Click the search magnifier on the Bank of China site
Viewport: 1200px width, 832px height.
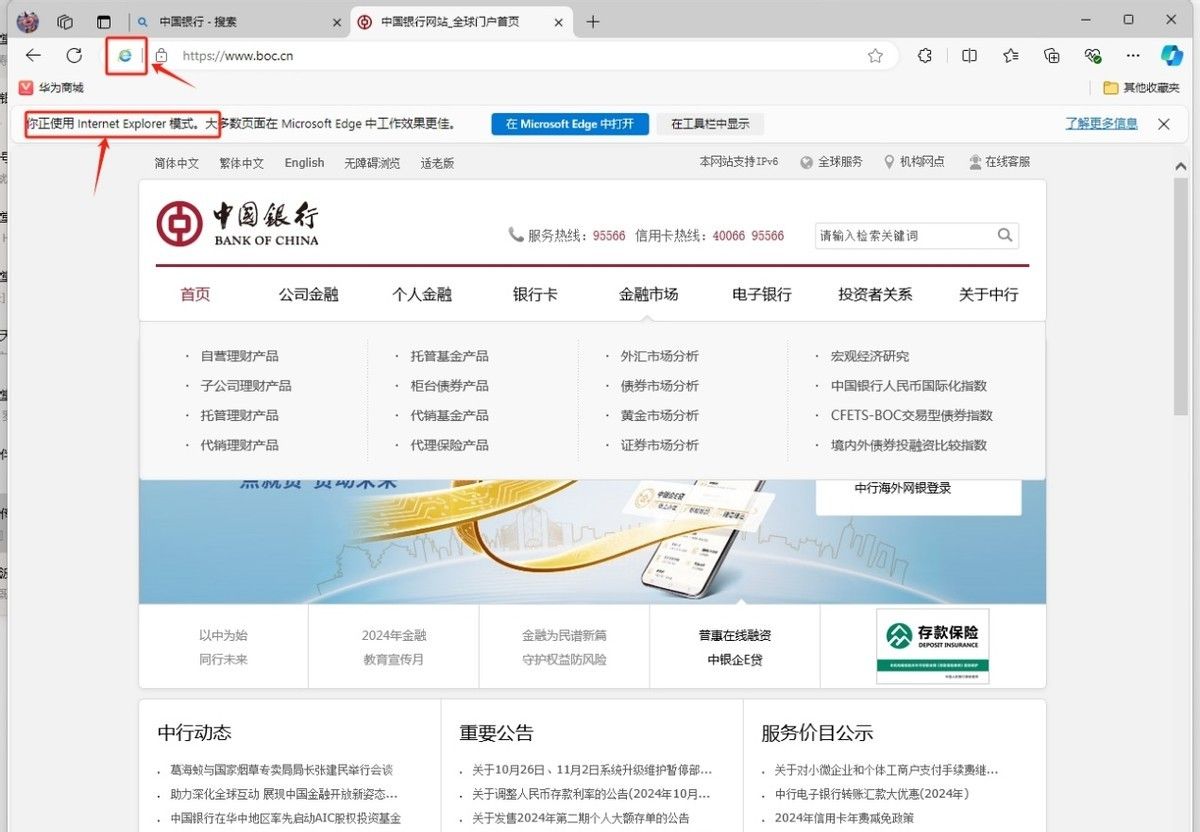tap(1004, 234)
